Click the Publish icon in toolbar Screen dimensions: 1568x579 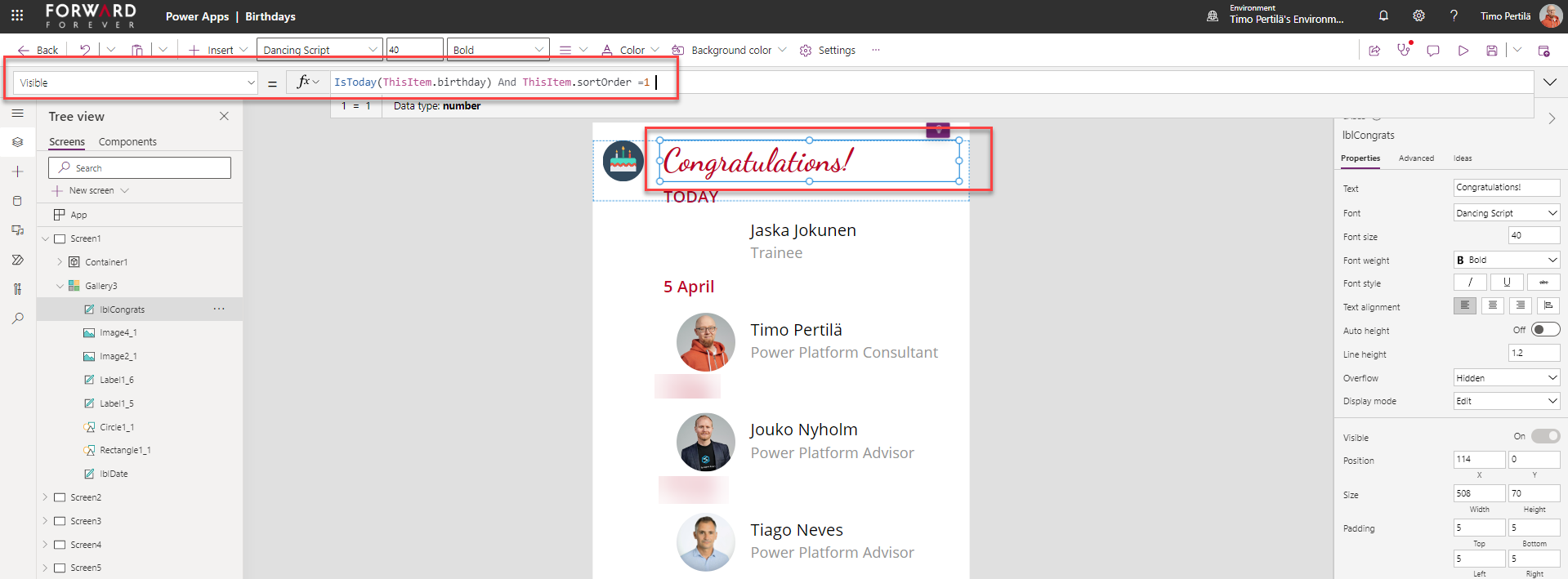point(1543,51)
